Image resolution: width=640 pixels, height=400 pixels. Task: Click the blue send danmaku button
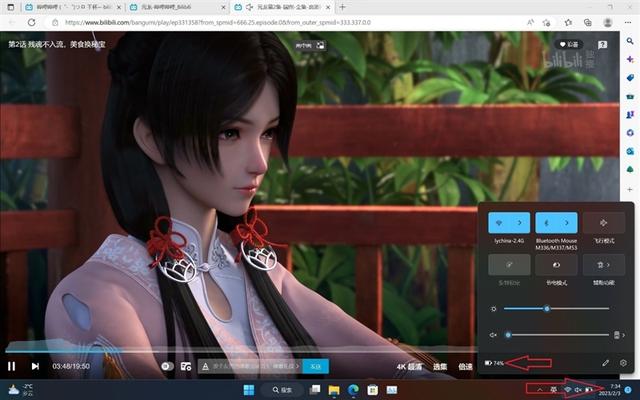[316, 366]
